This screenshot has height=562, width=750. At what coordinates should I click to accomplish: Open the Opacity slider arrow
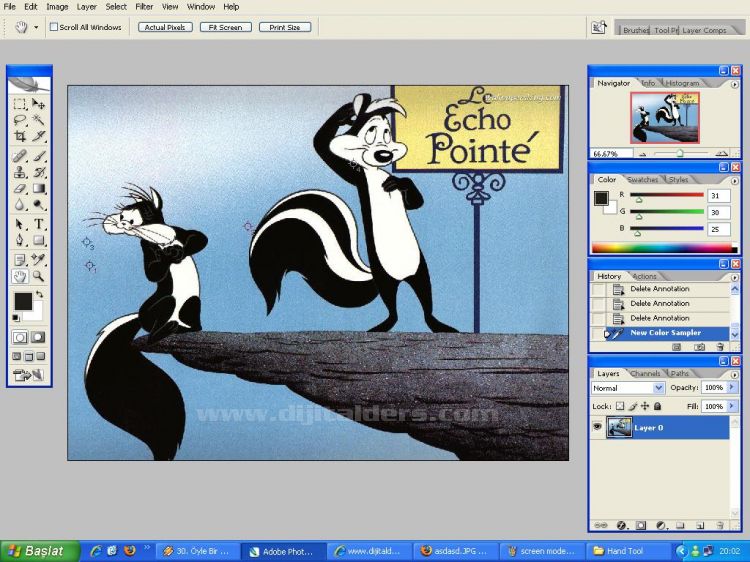[x=732, y=387]
